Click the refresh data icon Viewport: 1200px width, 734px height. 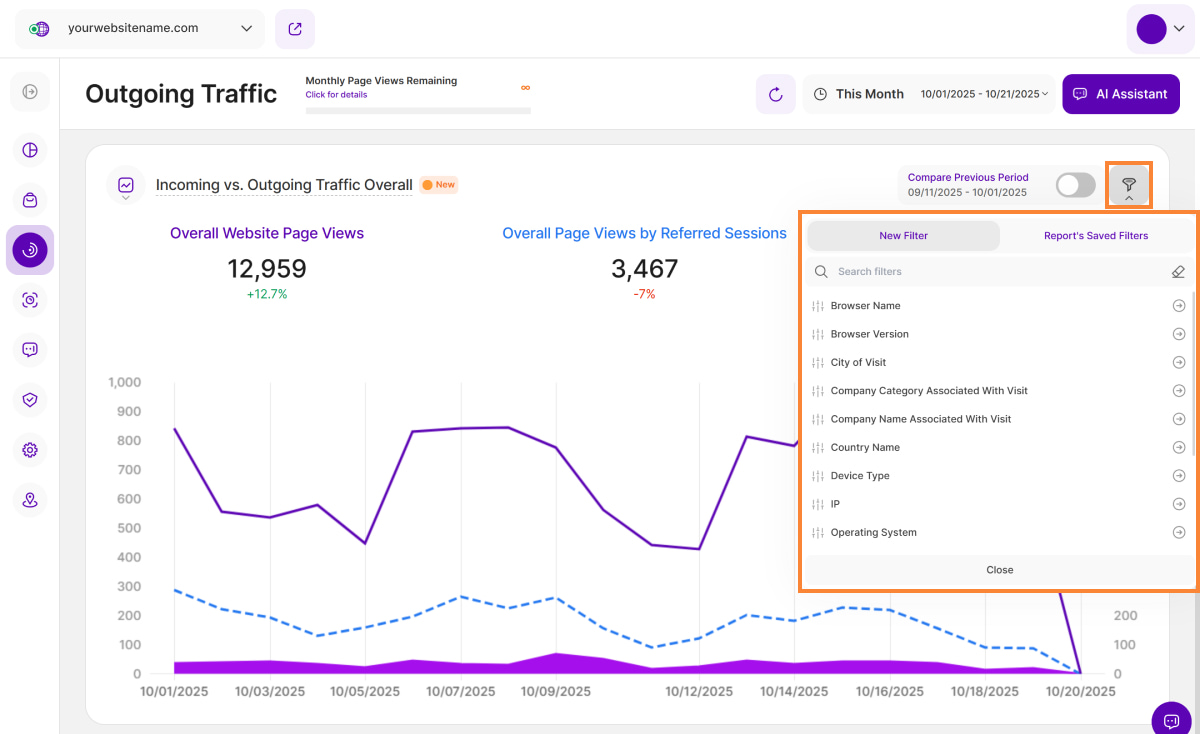(x=775, y=94)
